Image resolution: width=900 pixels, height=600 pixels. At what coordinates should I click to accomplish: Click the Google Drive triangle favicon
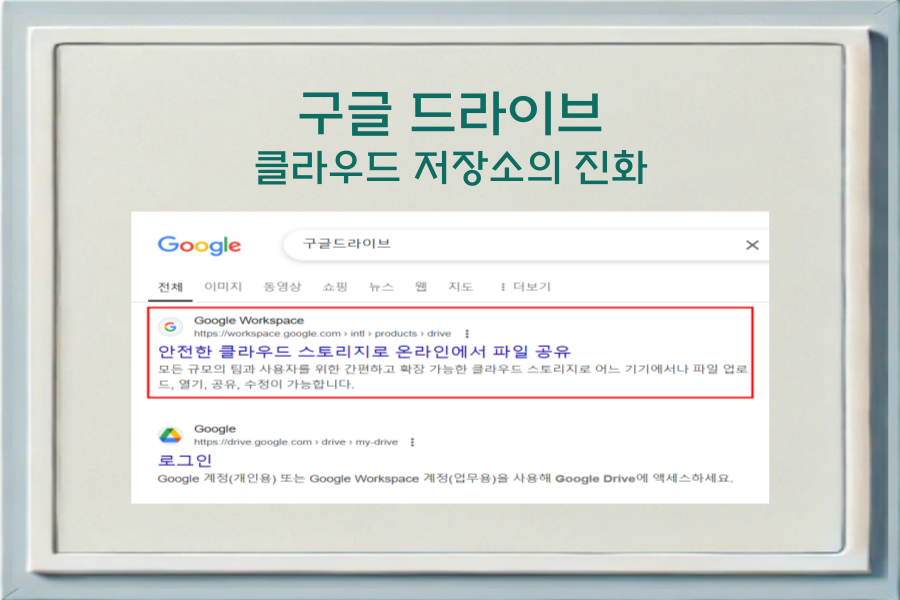(170, 435)
